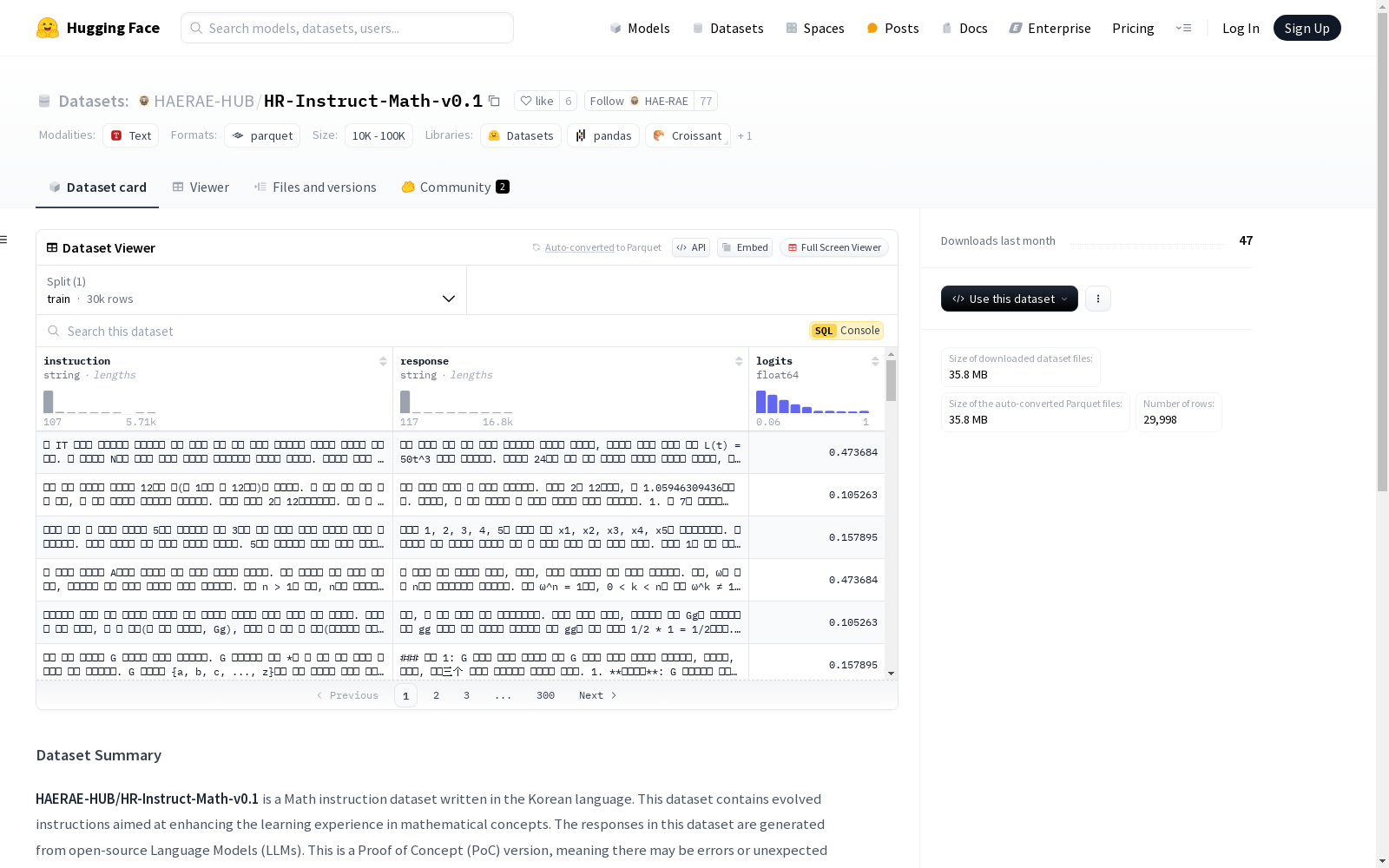This screenshot has height=868, width=1389.
Task: Click the Auto-converted to Parquet link
Action: tap(579, 247)
